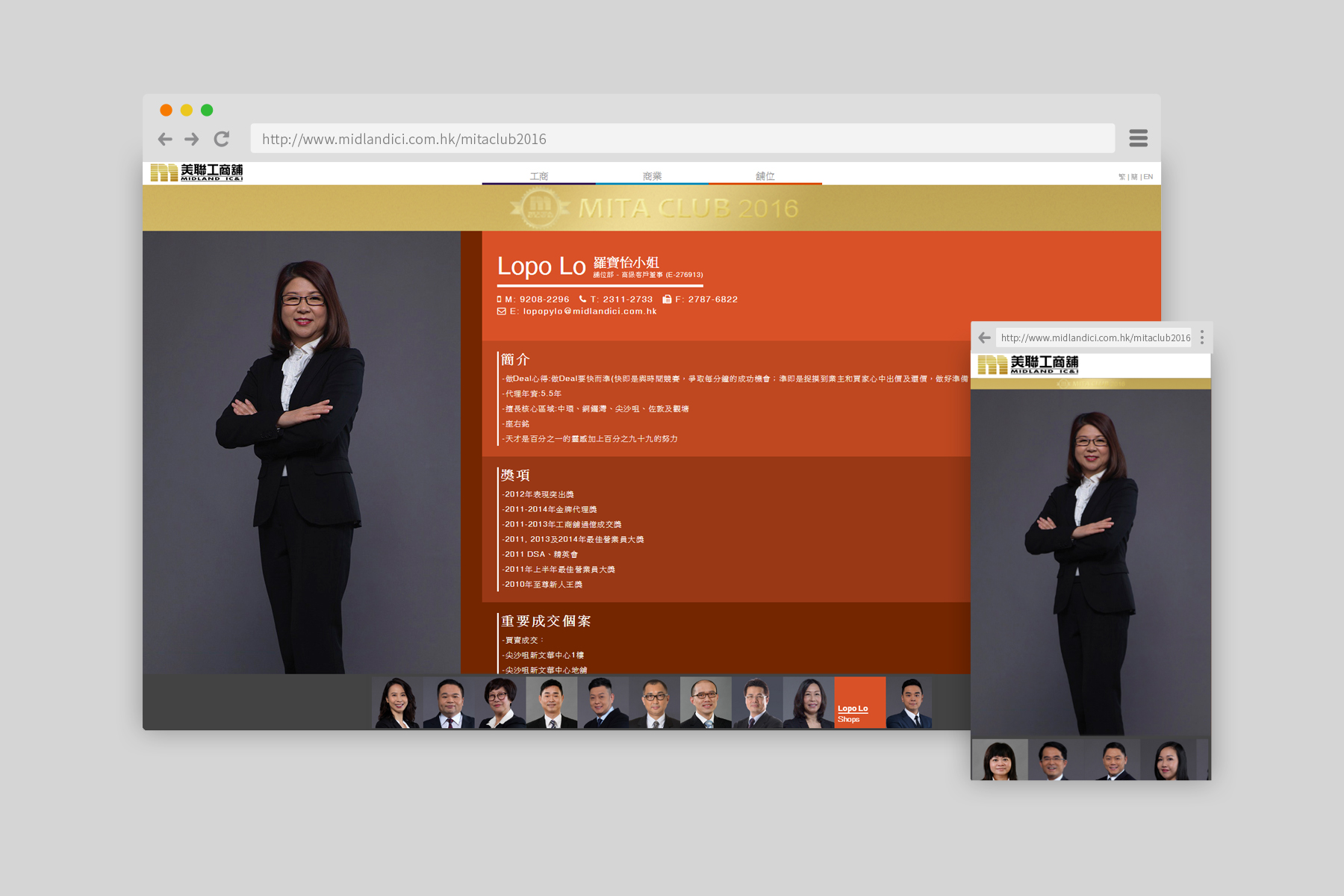1344x896 pixels.
Task: Click fax number 2787-6822
Action: tap(713, 299)
